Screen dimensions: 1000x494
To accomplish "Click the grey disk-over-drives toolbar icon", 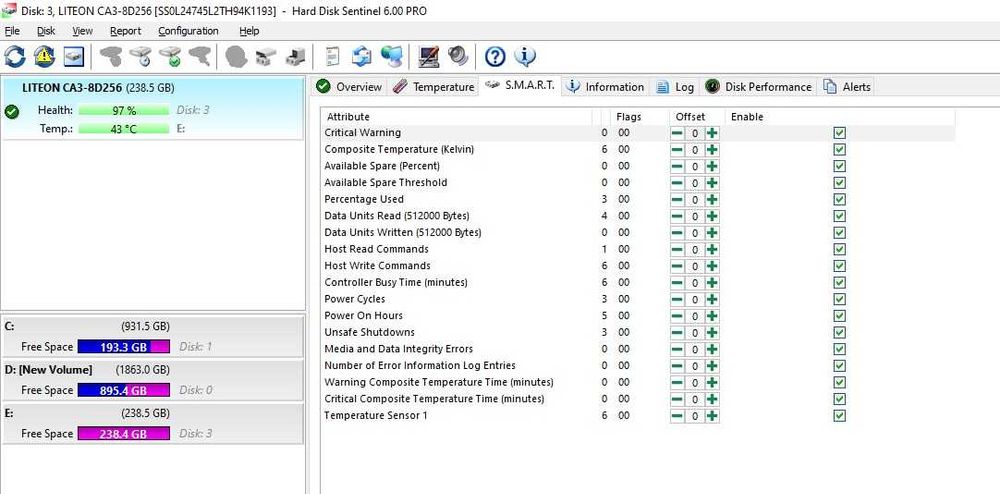I will [x=265, y=57].
